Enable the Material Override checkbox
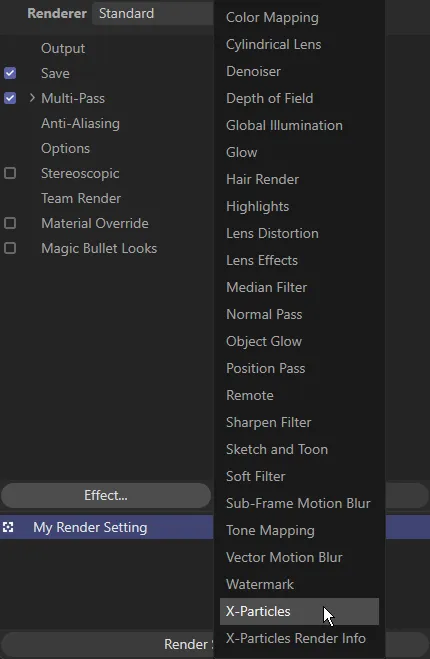Screen dimensions: 430x659 point(10,223)
